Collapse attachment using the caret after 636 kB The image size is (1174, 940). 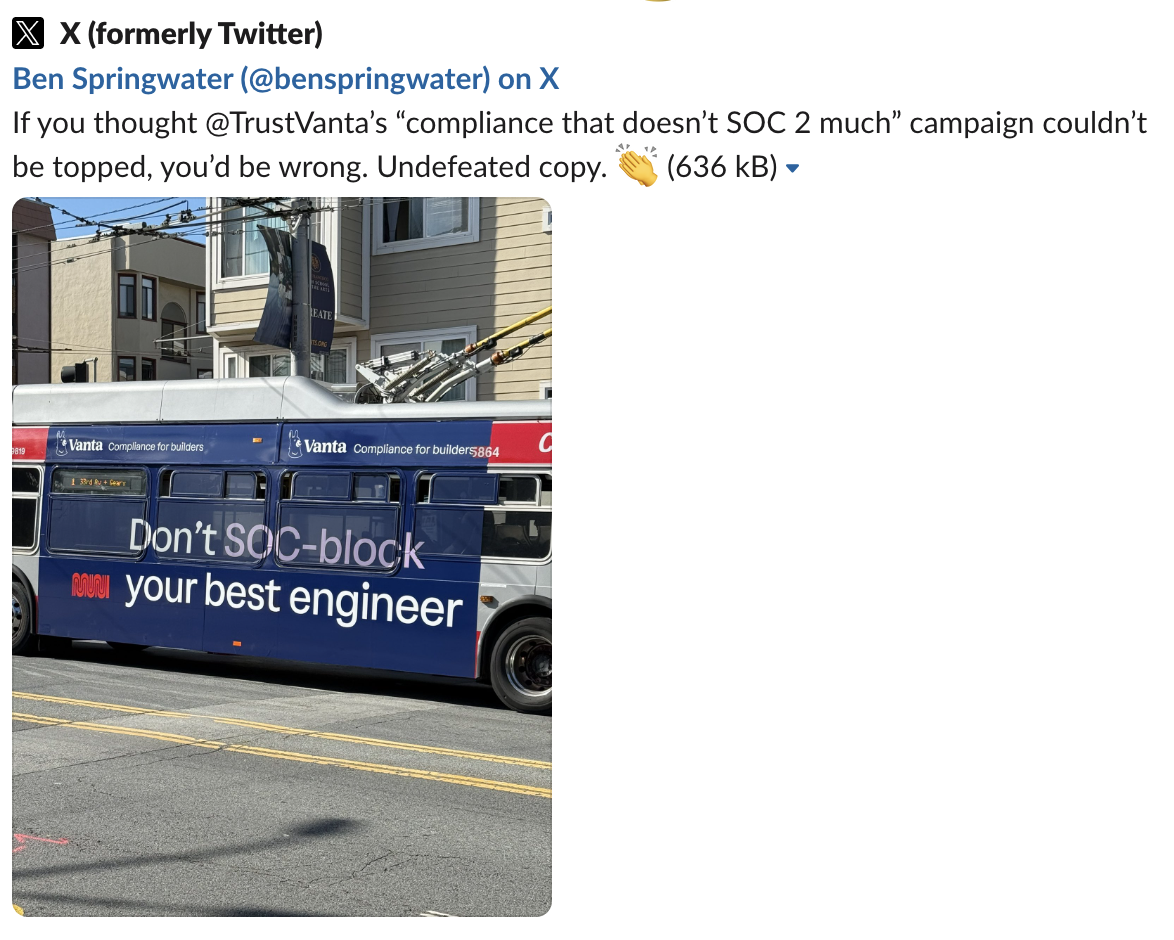click(x=793, y=169)
